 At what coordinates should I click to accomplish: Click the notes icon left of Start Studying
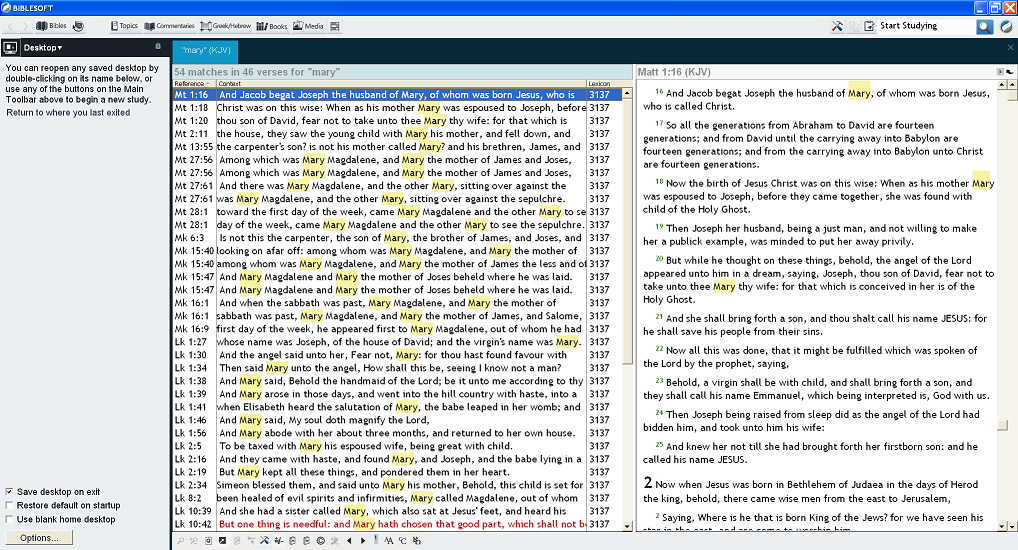click(869, 26)
